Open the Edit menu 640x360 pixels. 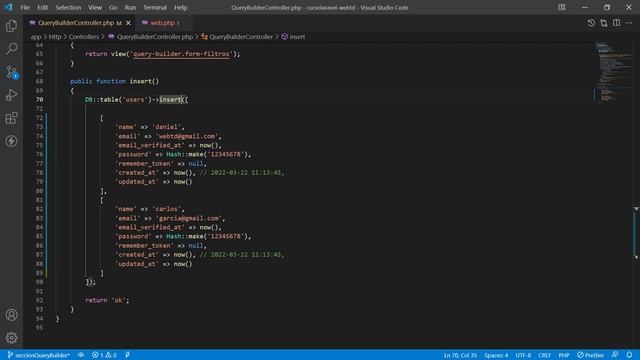(x=42, y=7)
